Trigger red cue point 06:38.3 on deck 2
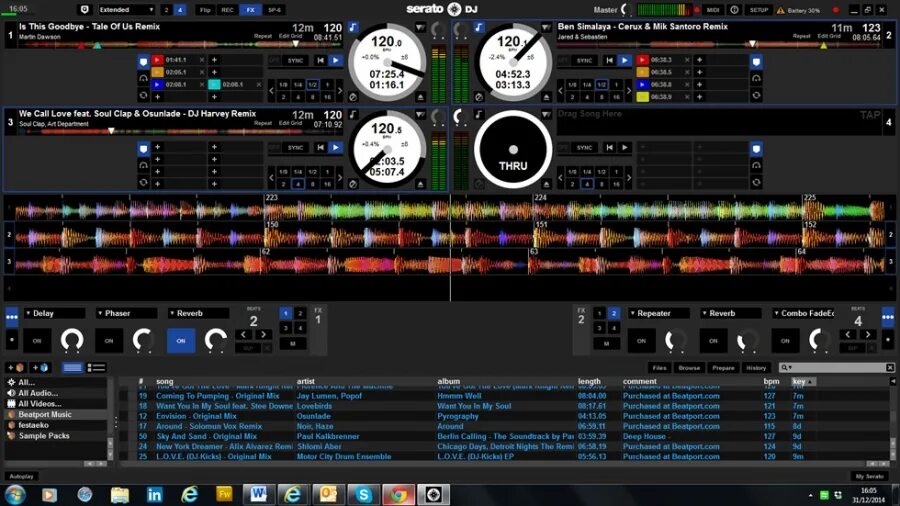Screen dimensions: 900x506 click(642, 60)
